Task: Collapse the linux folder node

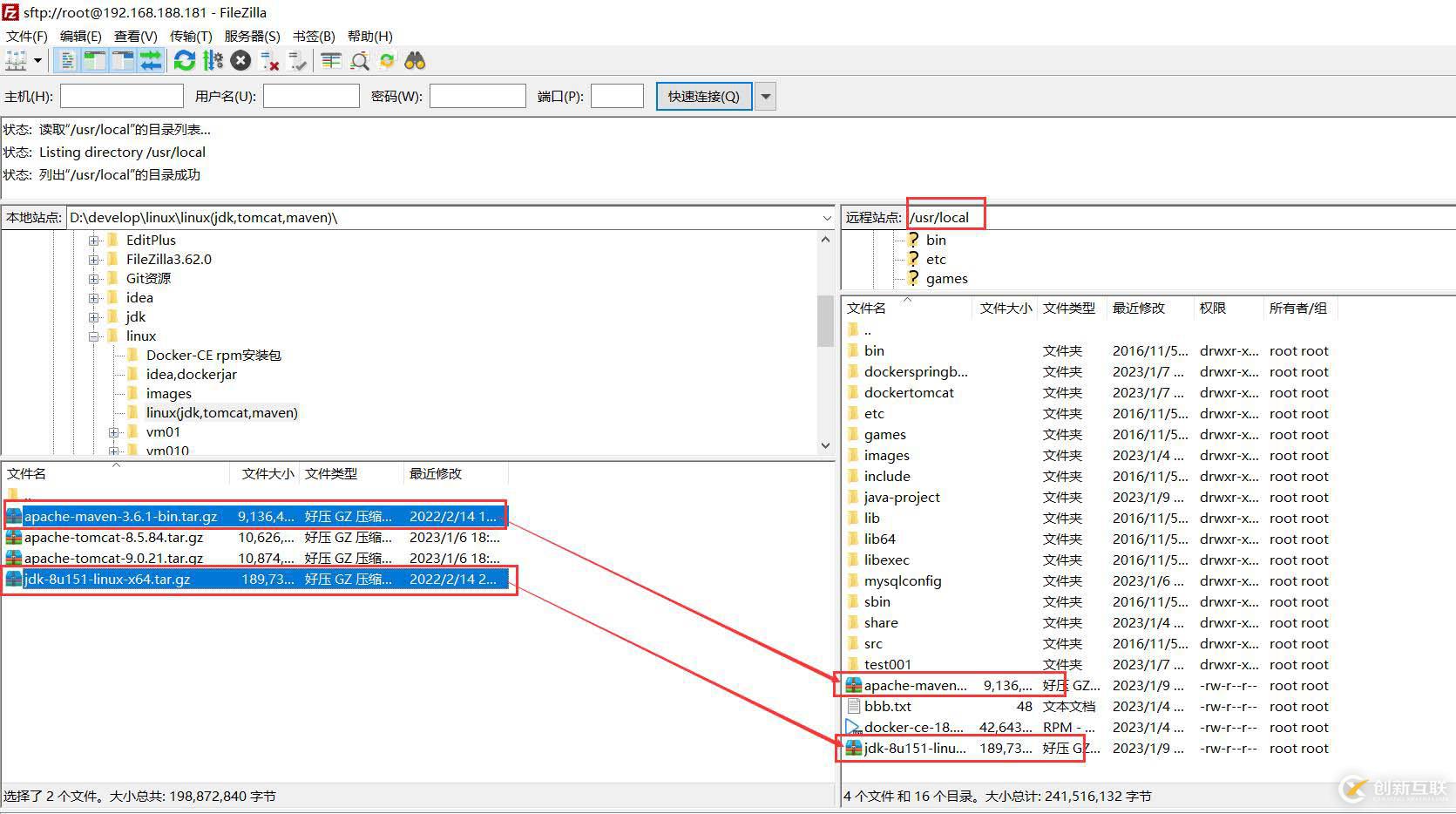Action: (x=94, y=336)
